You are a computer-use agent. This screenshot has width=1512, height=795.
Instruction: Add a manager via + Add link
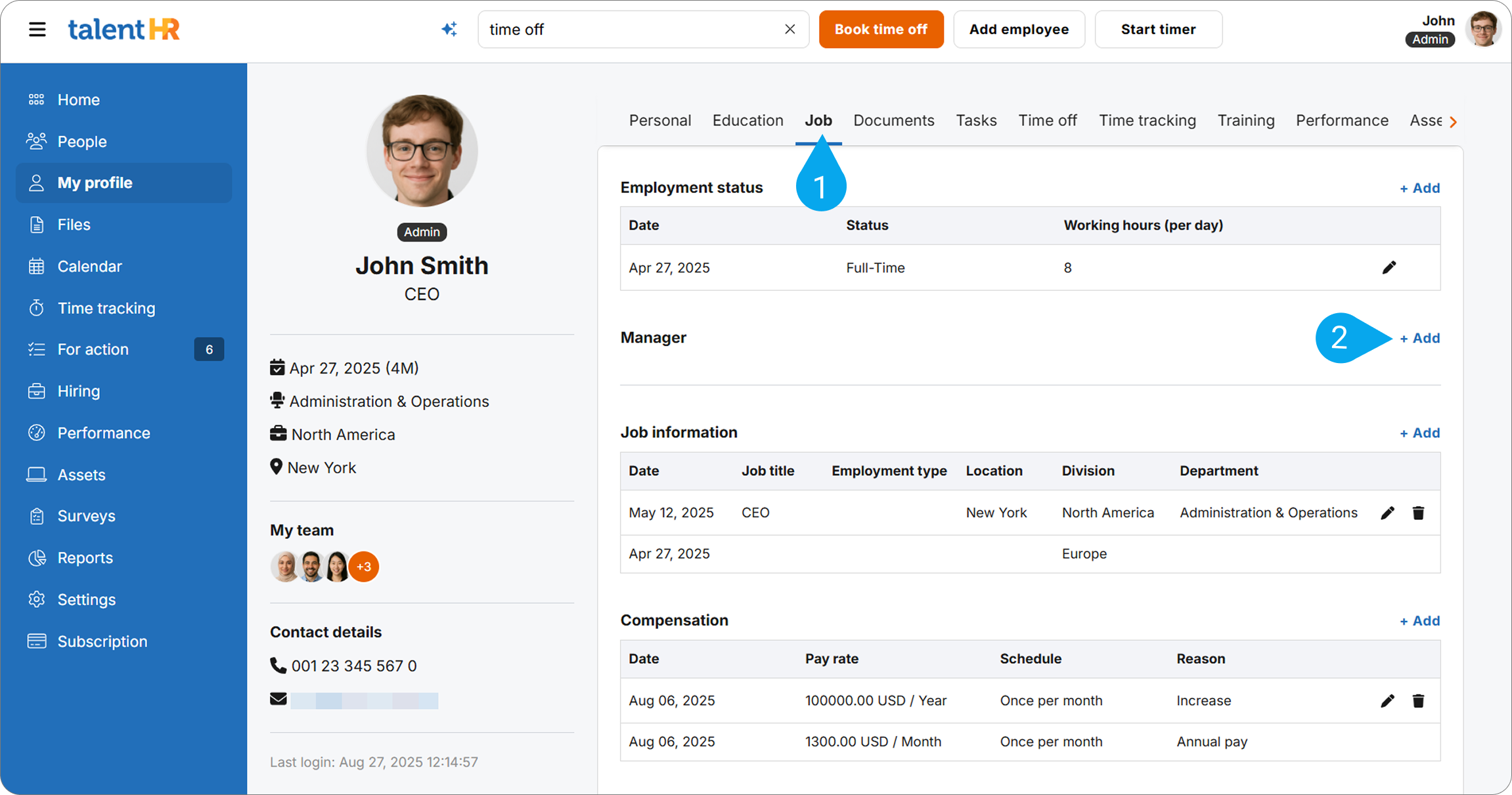coord(1419,338)
